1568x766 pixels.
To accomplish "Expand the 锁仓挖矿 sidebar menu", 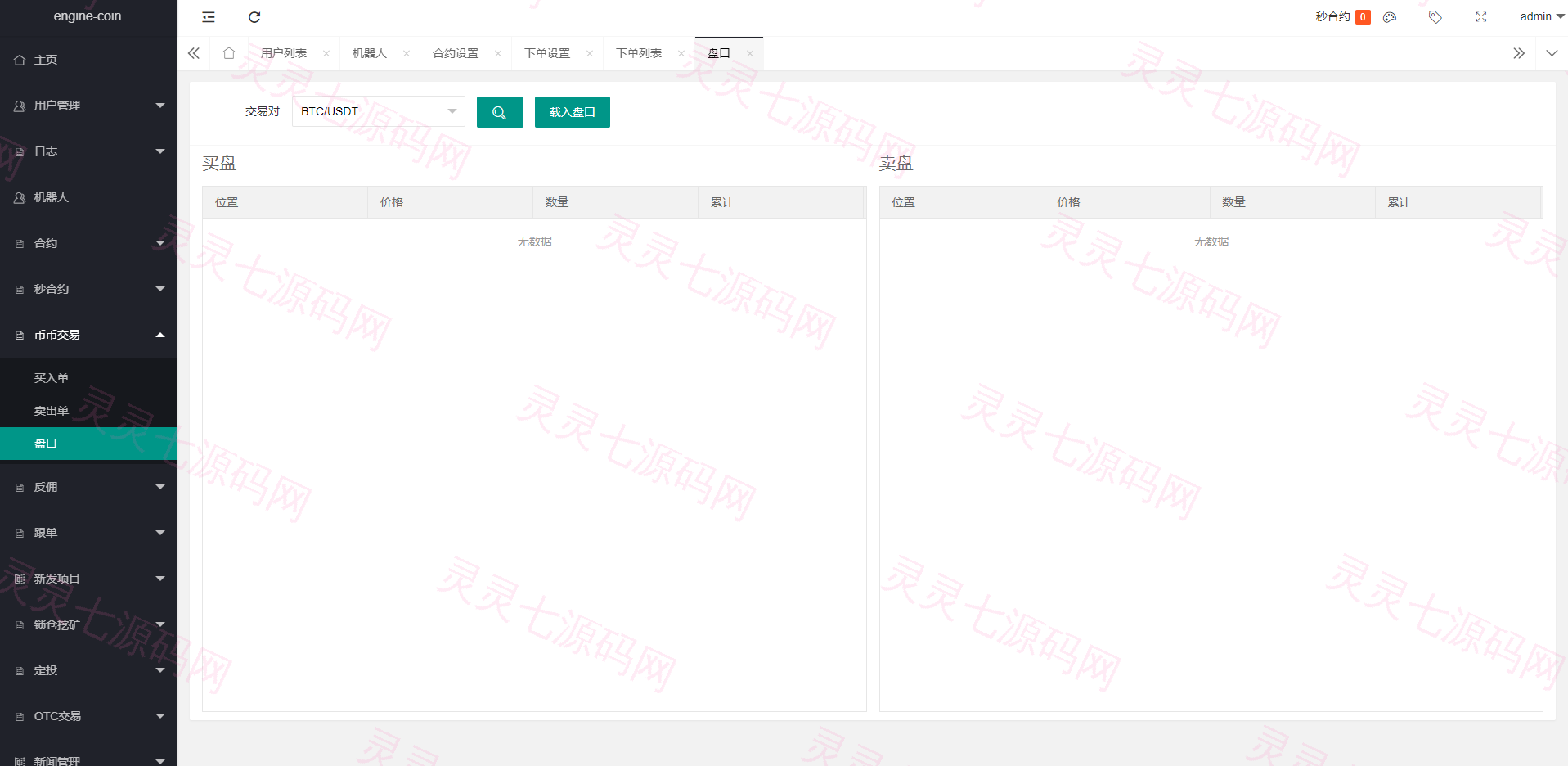I will (88, 624).
